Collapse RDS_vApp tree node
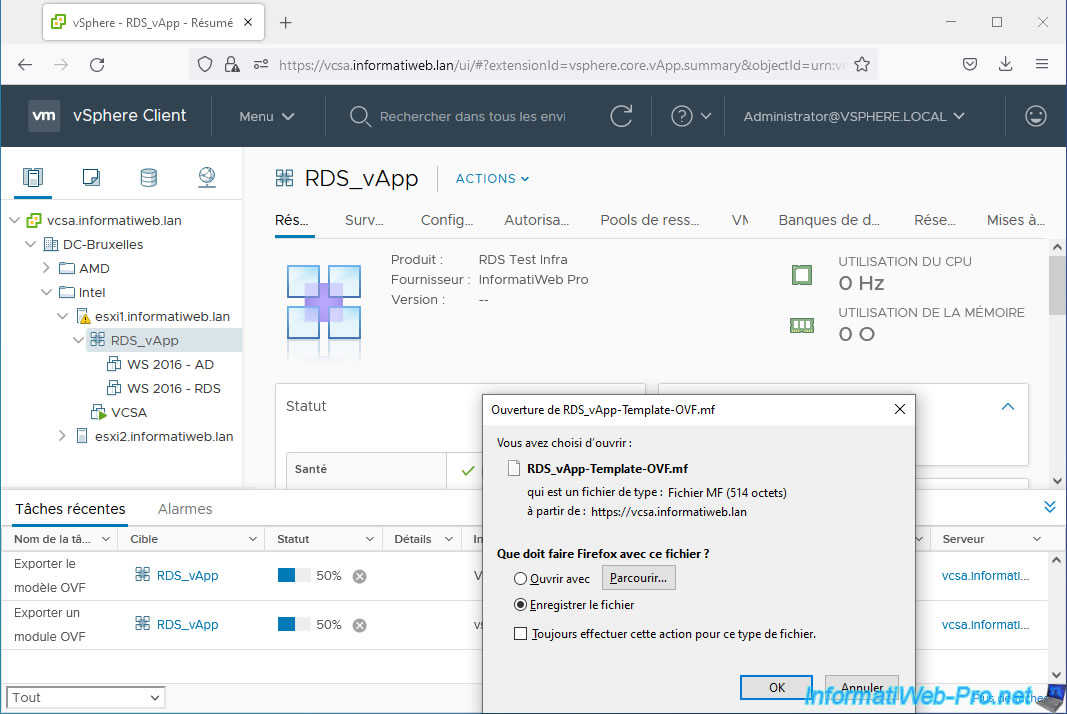The width and height of the screenshot is (1067, 714). point(78,340)
